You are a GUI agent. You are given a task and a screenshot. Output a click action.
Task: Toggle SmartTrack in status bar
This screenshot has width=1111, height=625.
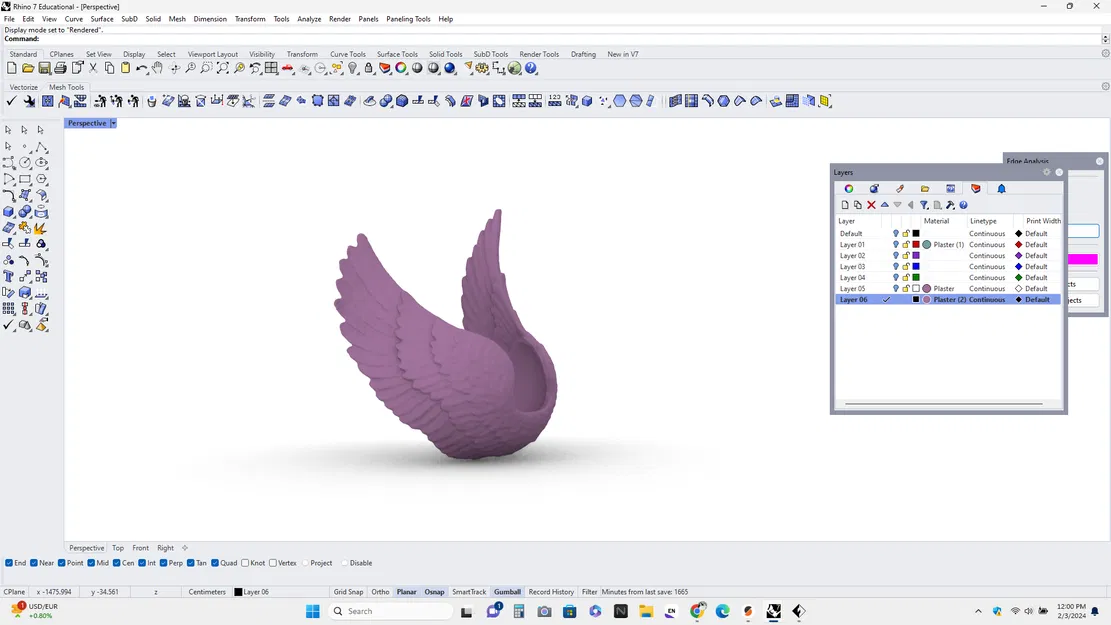coord(469,592)
